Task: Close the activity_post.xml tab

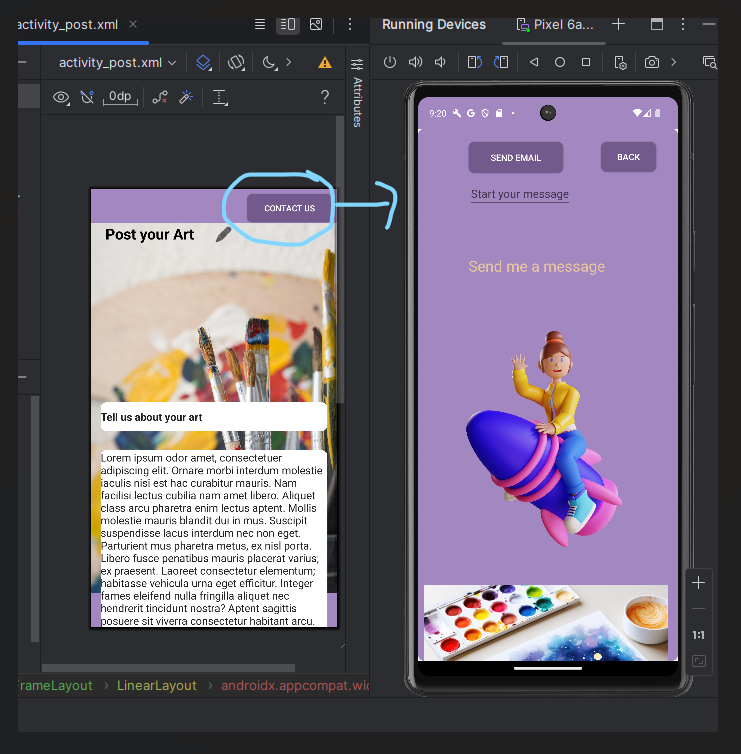Action: click(x=133, y=24)
